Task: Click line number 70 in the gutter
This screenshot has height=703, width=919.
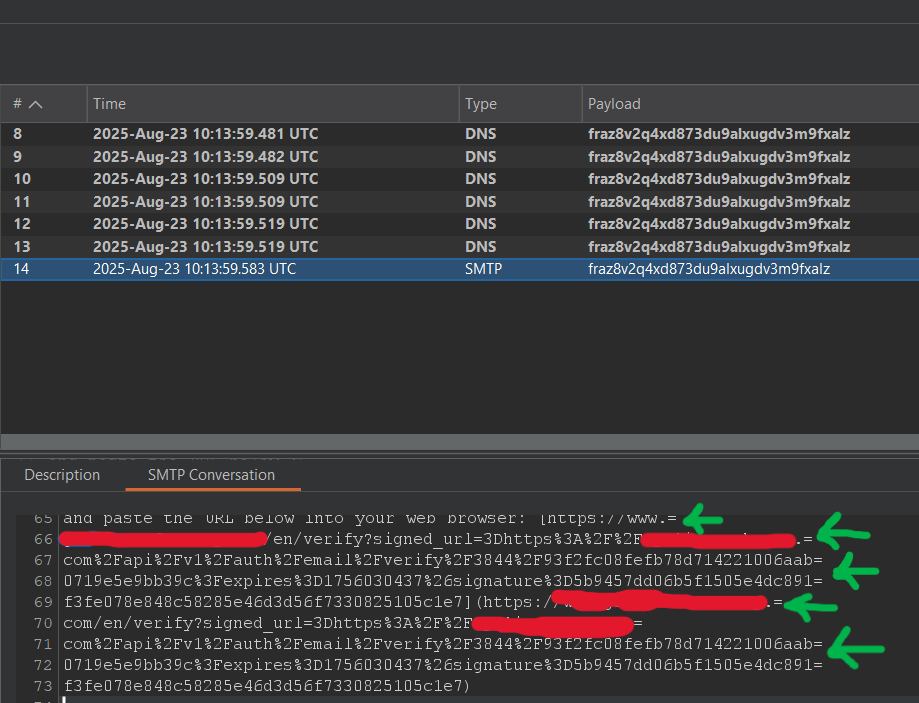Action: 43,623
